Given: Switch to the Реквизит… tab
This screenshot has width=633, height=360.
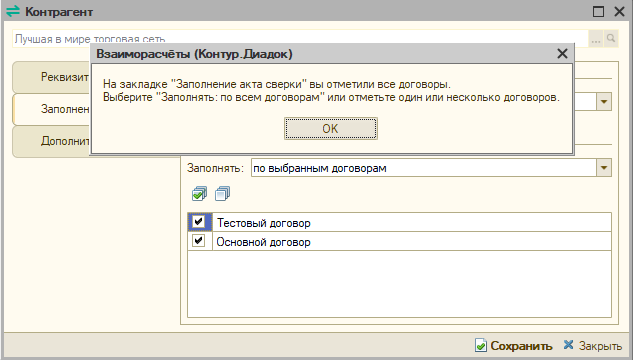Looking at the screenshot, I should point(52,77).
